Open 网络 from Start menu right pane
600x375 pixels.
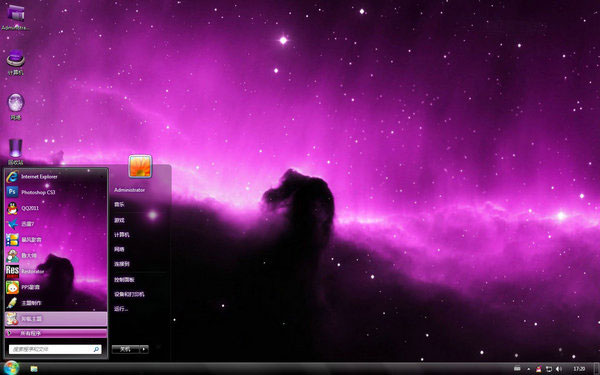pyautogui.click(x=119, y=249)
